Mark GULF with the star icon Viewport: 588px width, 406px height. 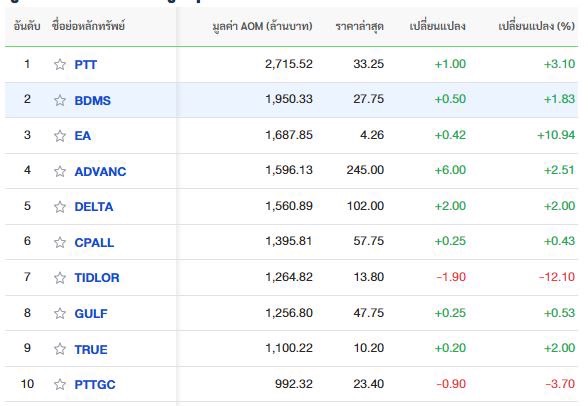coord(60,313)
